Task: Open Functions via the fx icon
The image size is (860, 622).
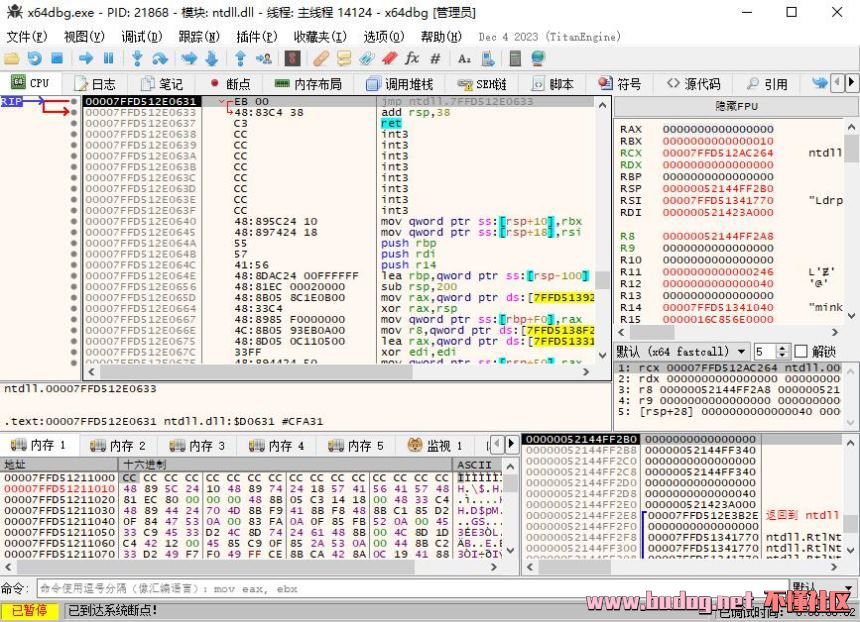Action: click(x=412, y=58)
